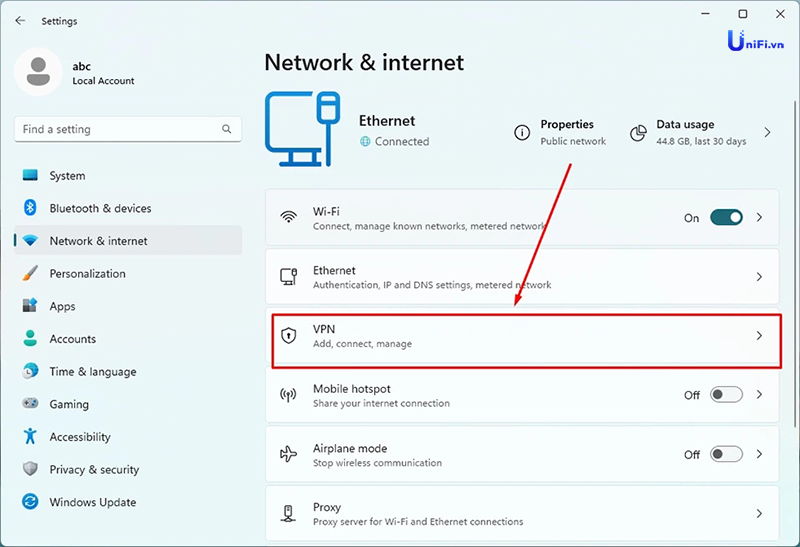The width and height of the screenshot is (800, 547).
Task: Open VPN Add, connect, manage page
Action: point(522,336)
